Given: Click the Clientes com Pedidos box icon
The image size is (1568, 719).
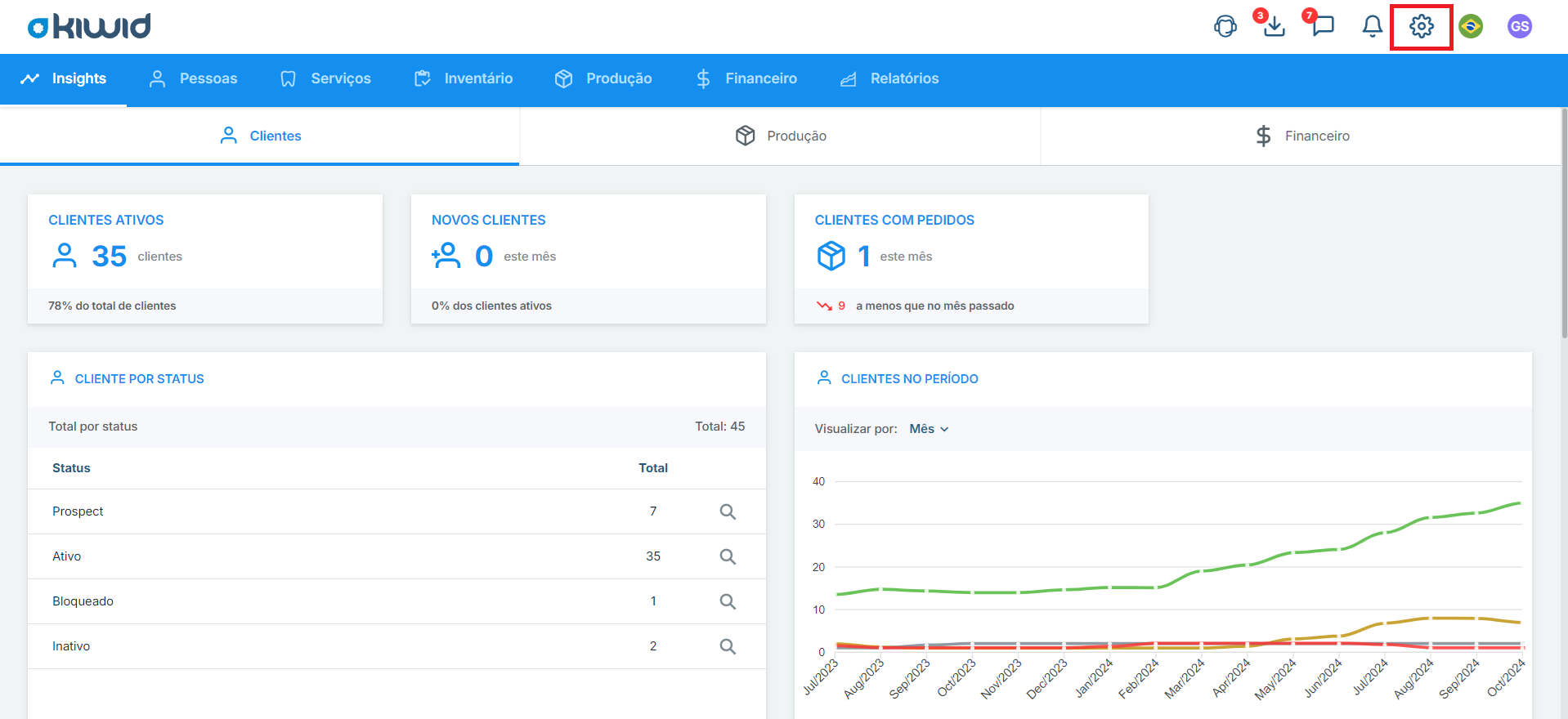Looking at the screenshot, I should [831, 256].
